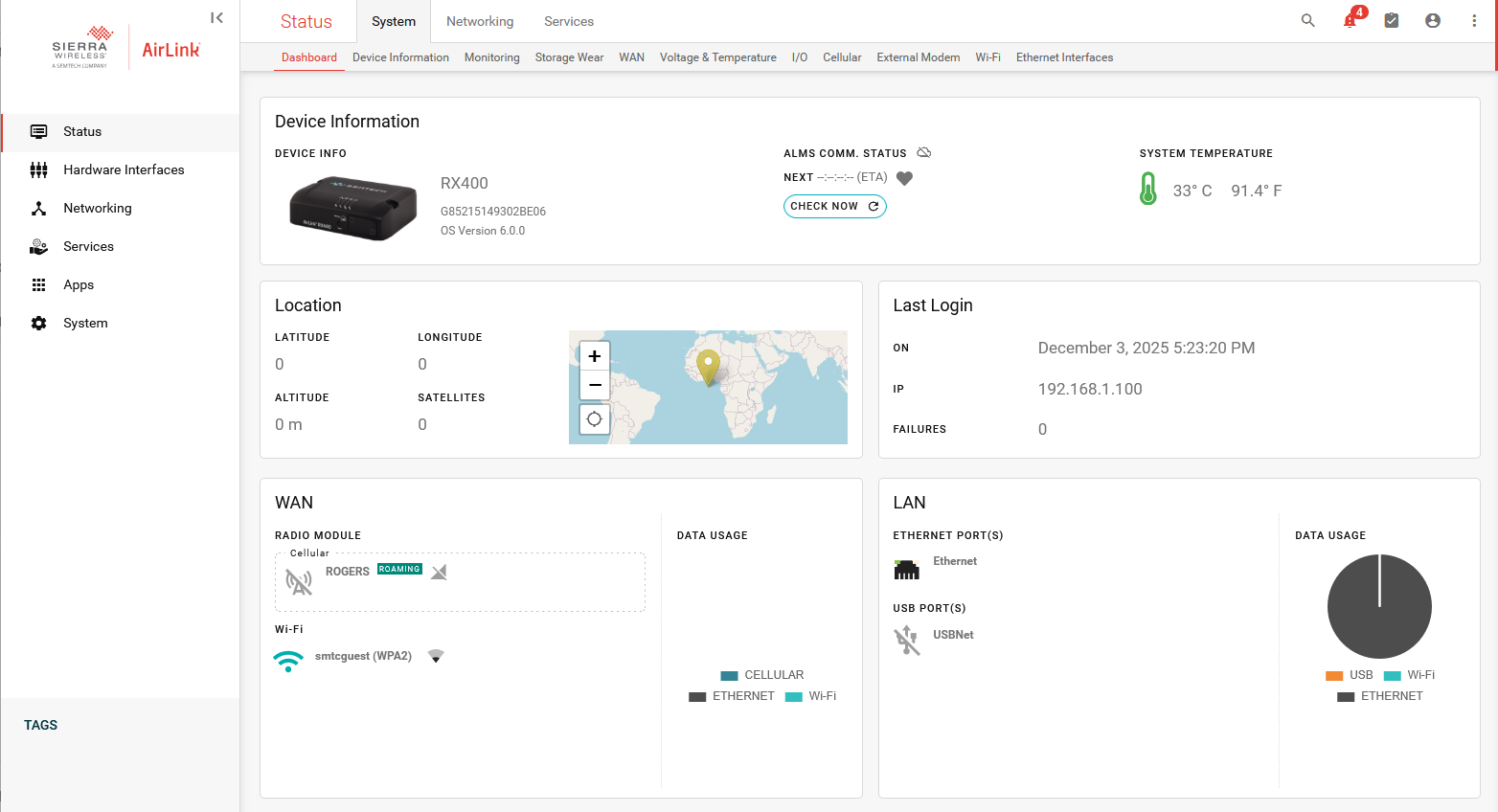Collapse the sidebar with the arrow icon
1498x812 pixels.
(x=216, y=17)
